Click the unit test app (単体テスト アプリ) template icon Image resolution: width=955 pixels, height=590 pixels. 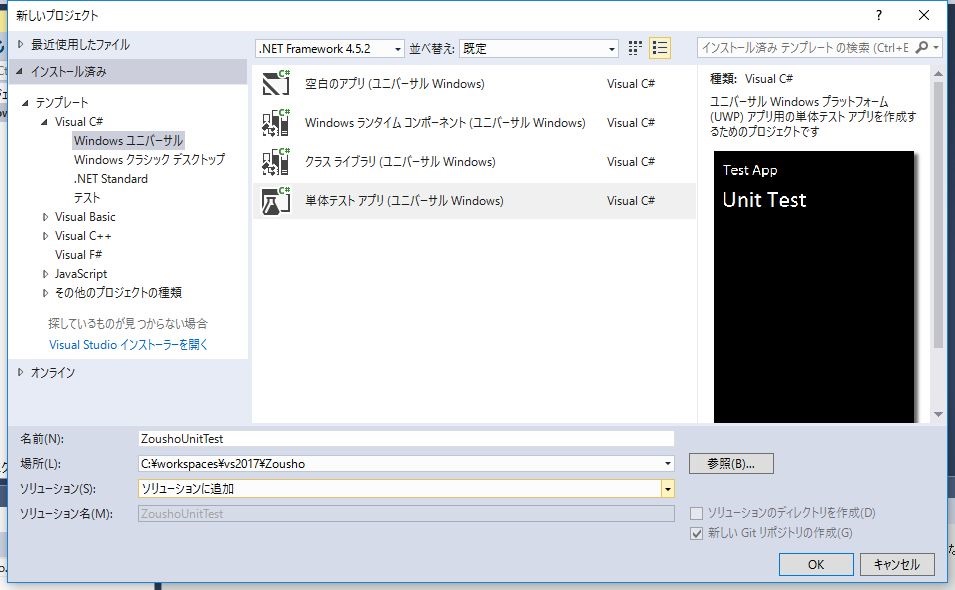tap(275, 200)
